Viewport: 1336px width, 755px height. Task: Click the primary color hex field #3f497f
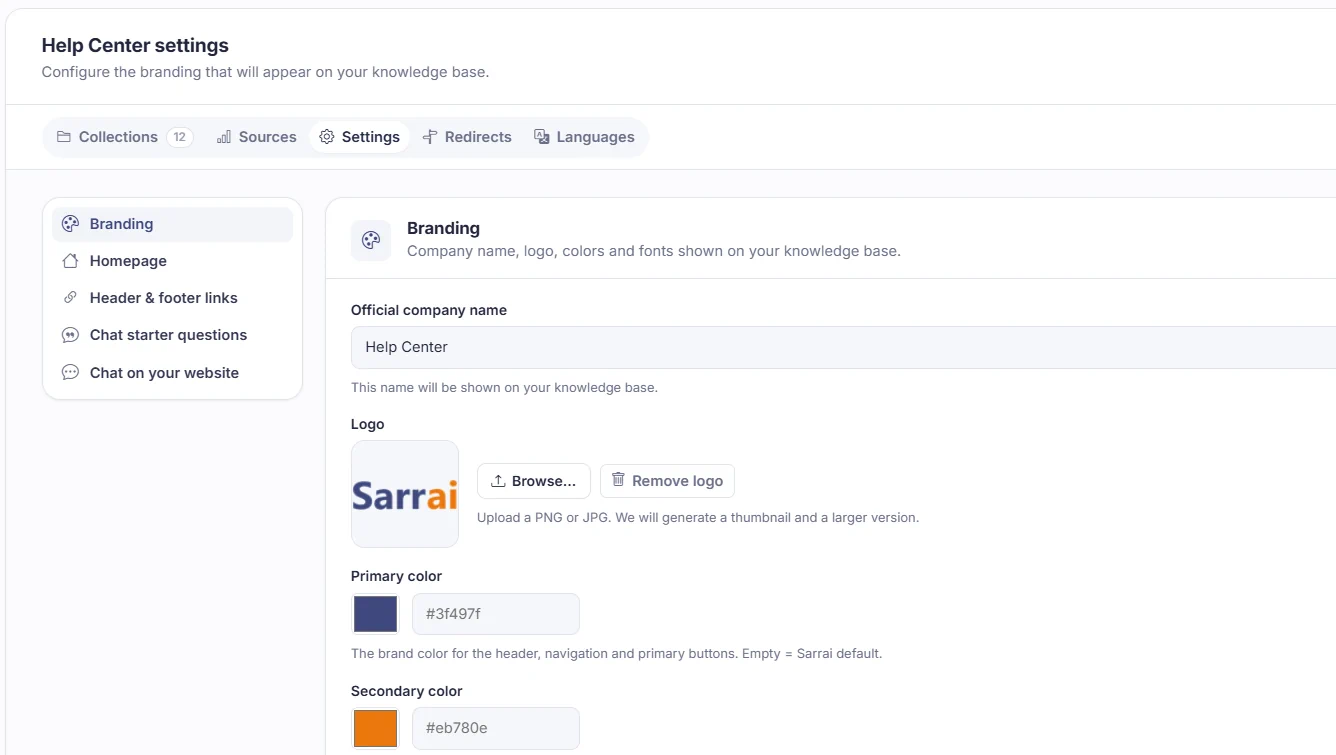[496, 614]
